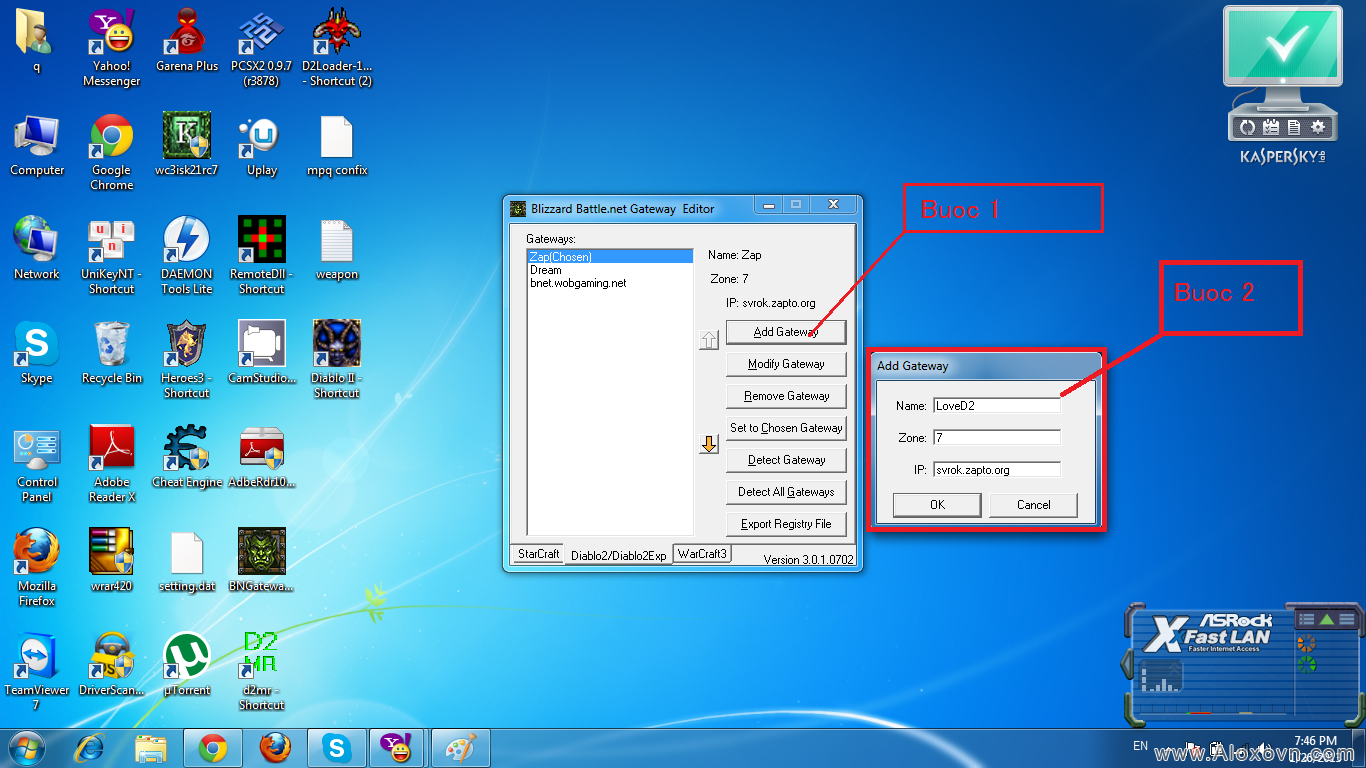Screen dimensions: 1366x768
Task: Click the Zone input field
Action: coord(996,438)
